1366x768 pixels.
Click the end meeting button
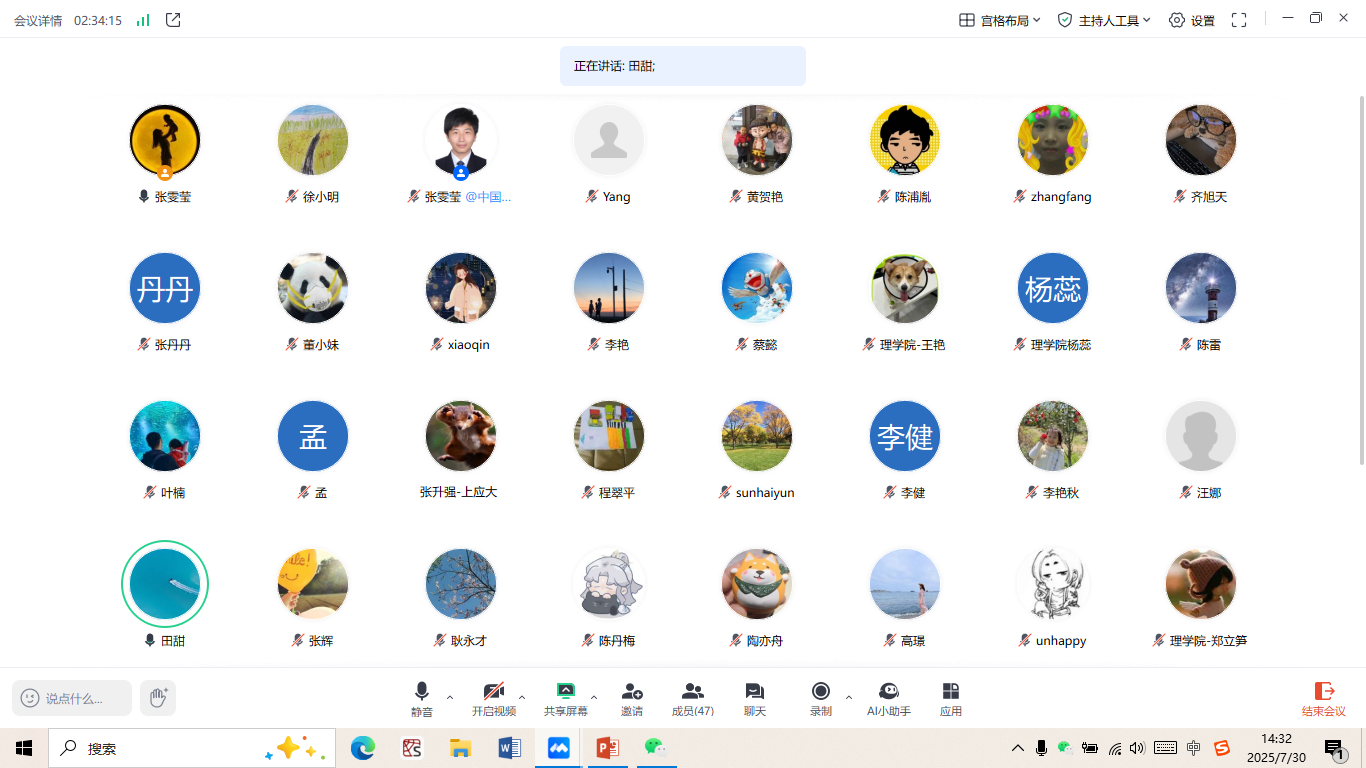pyautogui.click(x=1323, y=698)
